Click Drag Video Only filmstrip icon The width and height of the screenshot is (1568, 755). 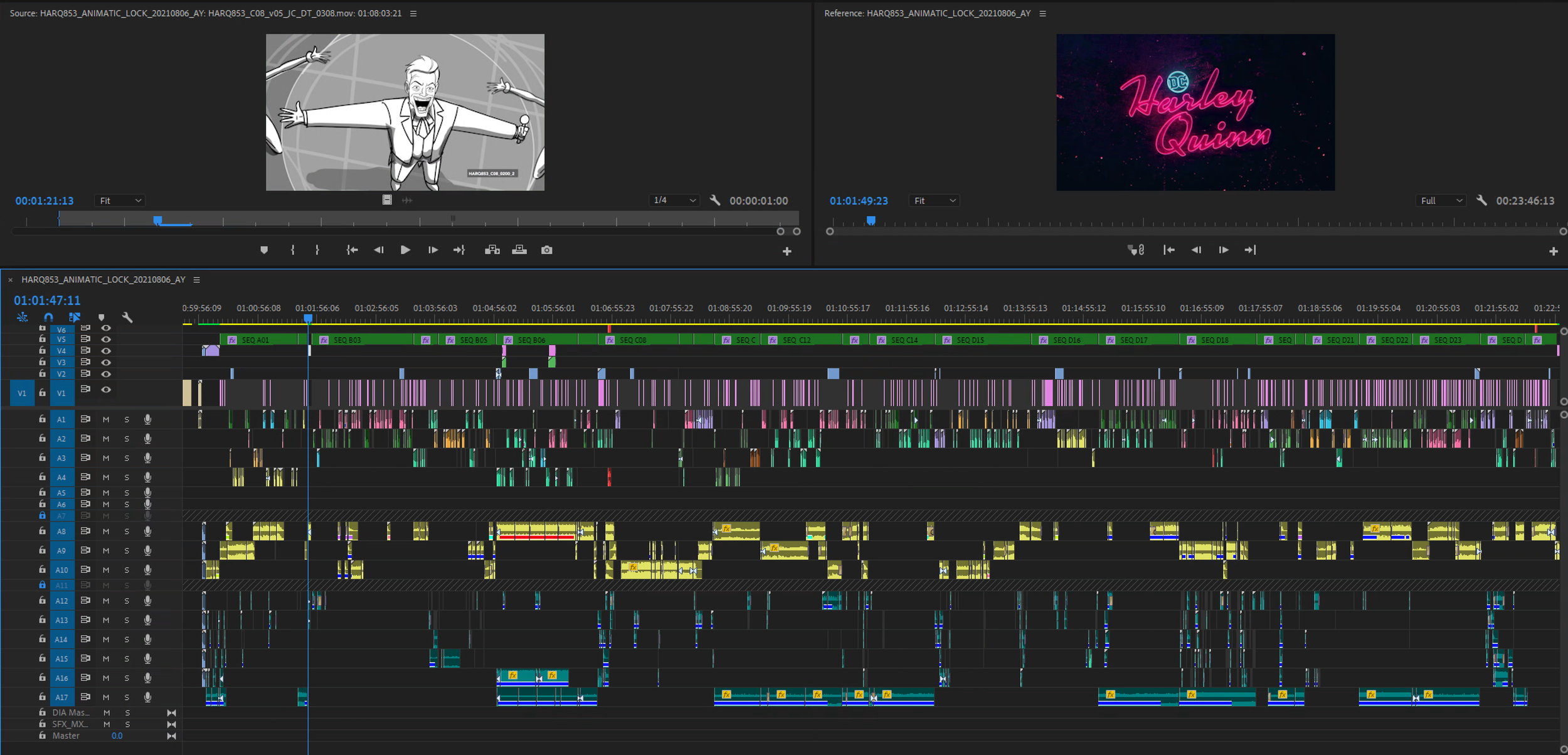387,200
